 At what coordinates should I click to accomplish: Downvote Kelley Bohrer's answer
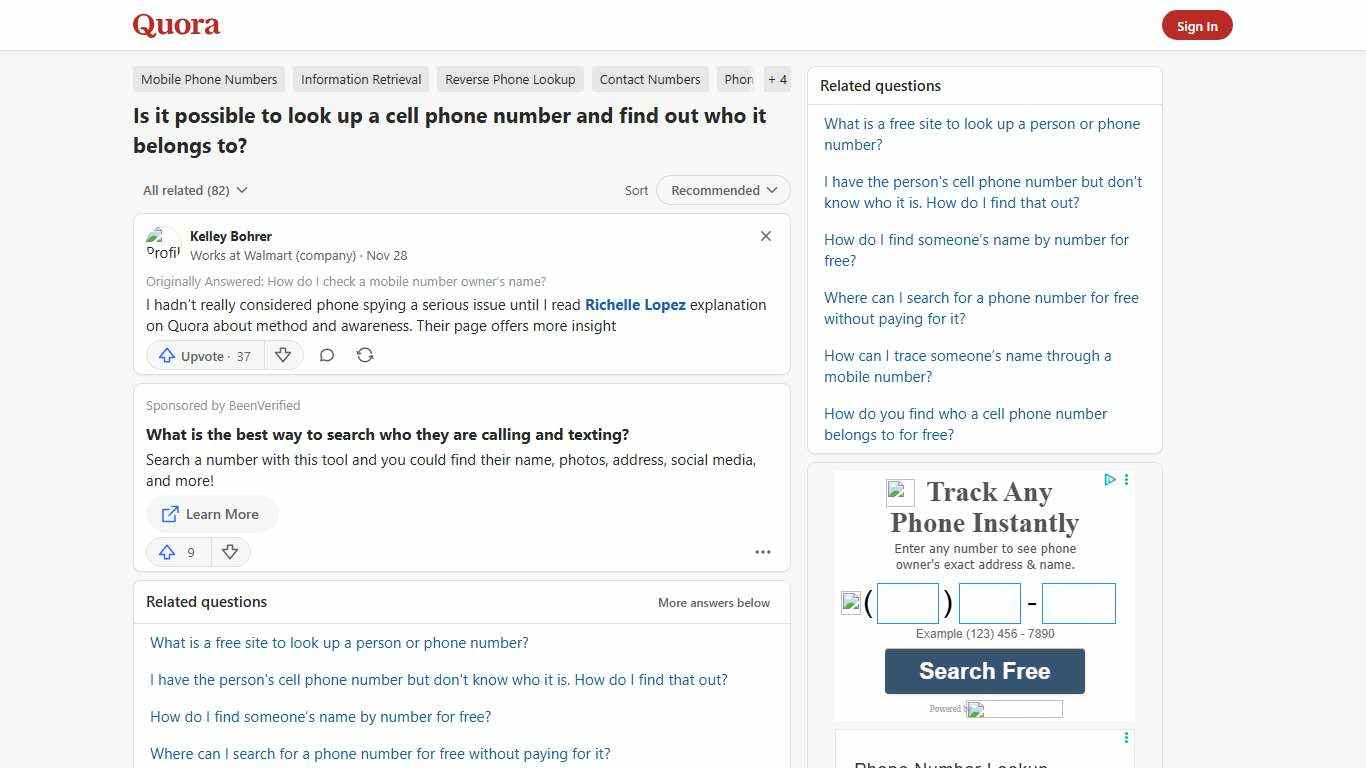pos(283,355)
